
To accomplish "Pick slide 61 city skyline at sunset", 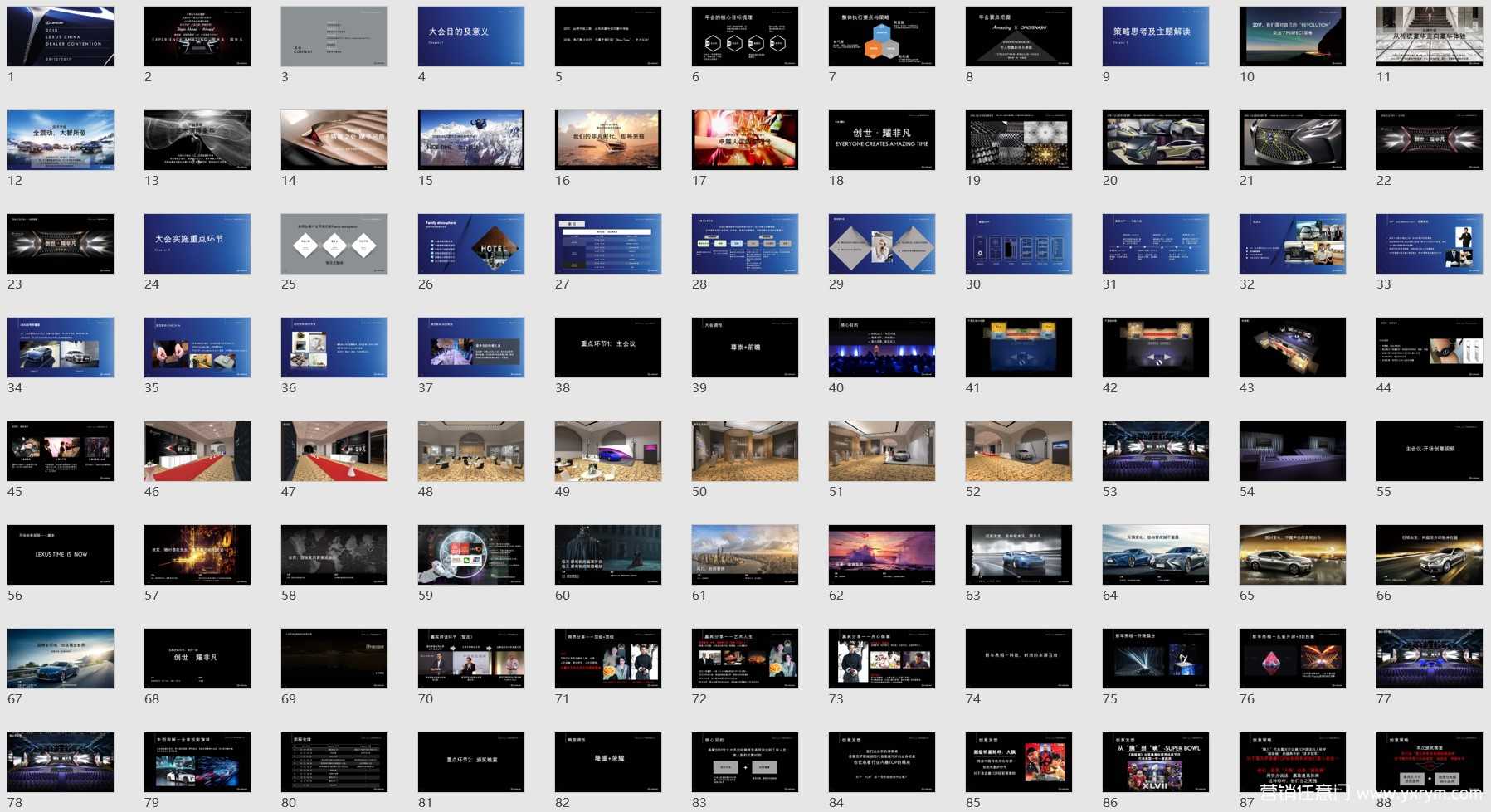I will coord(745,555).
